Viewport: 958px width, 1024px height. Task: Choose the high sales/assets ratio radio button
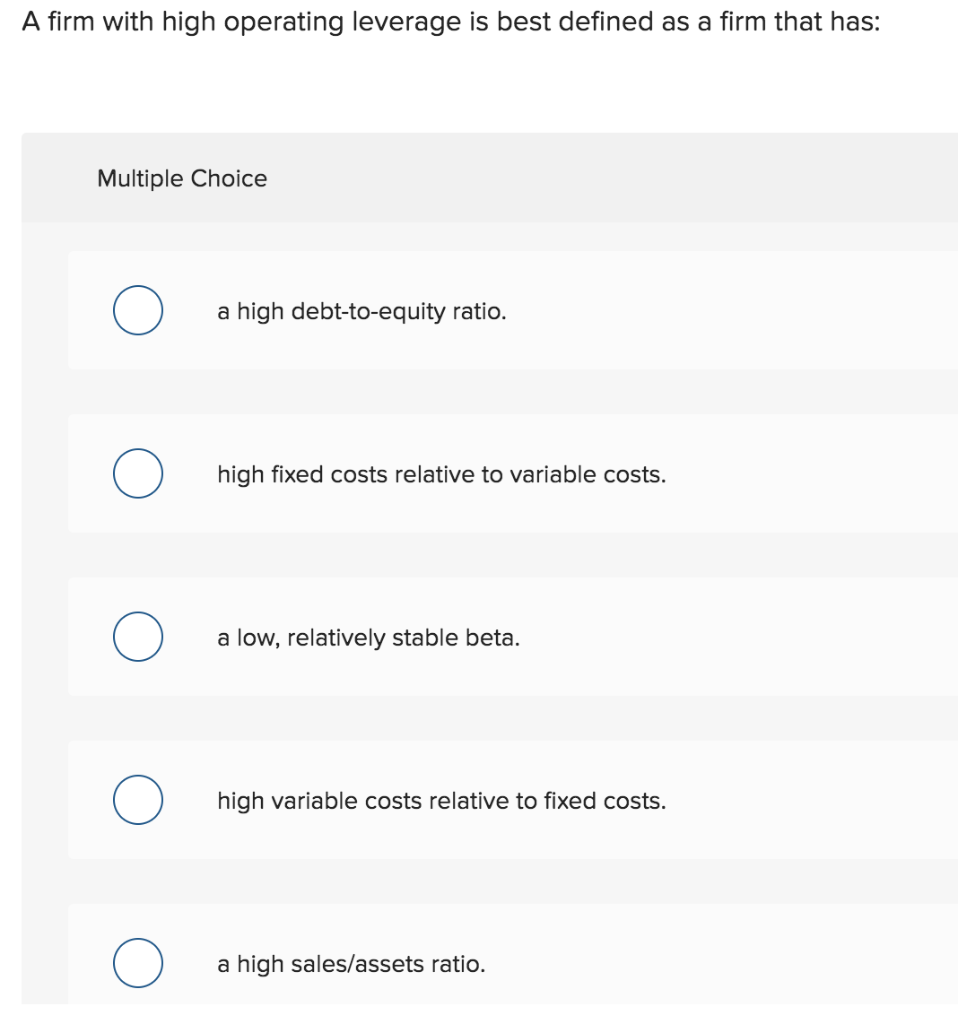[x=138, y=963]
